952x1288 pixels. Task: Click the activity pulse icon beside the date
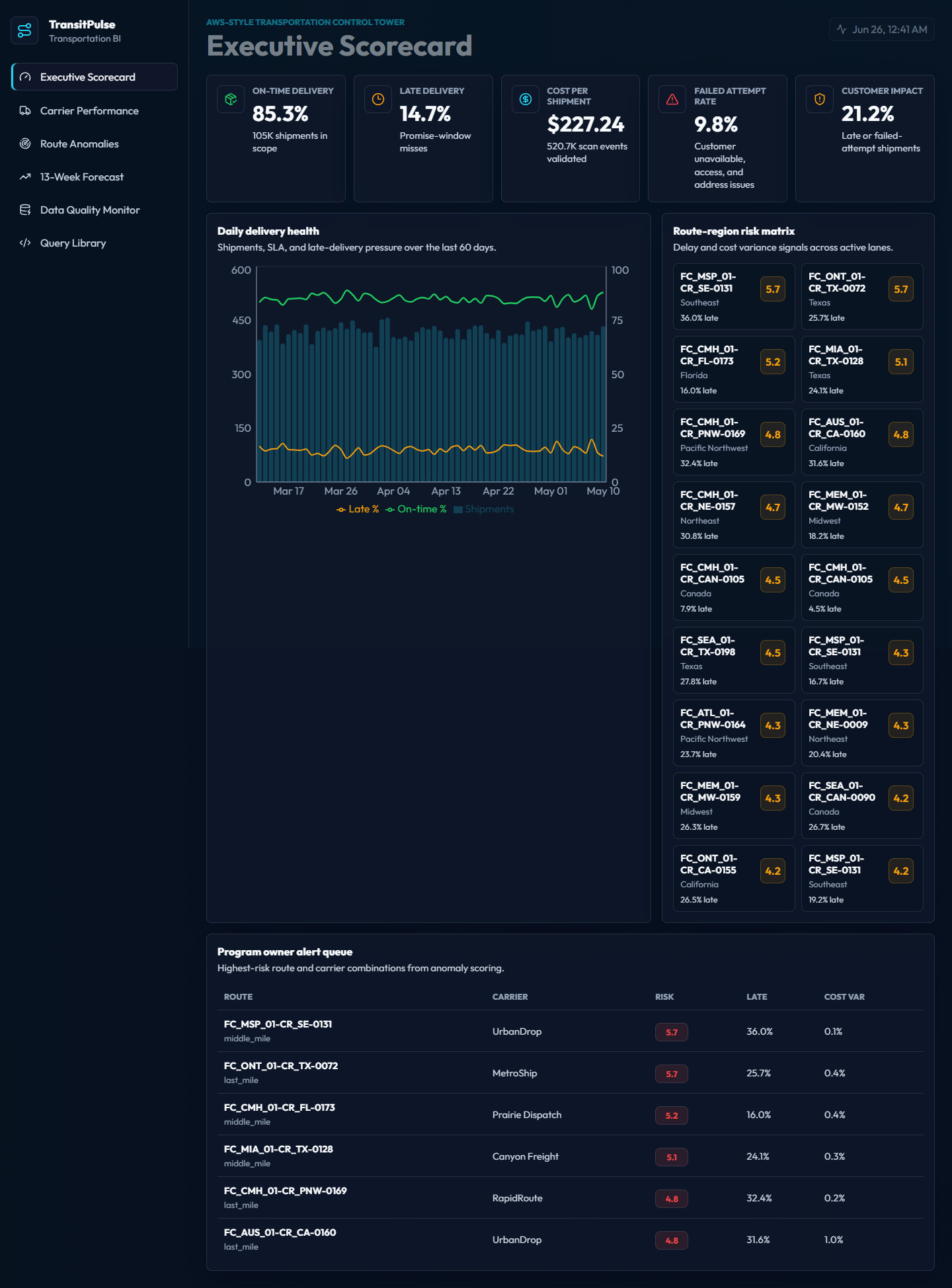coord(842,29)
